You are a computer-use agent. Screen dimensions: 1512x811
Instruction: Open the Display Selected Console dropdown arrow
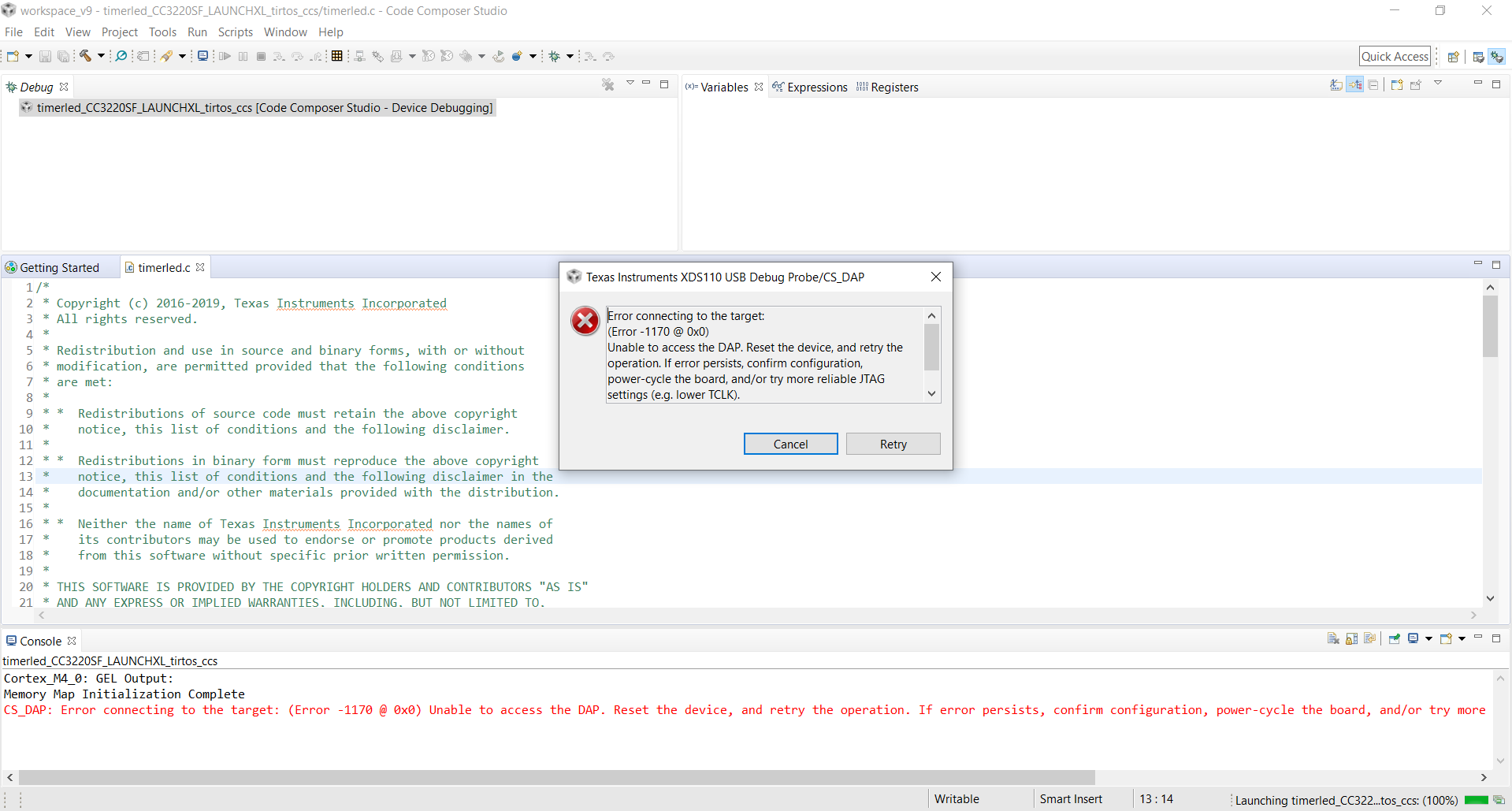1428,639
